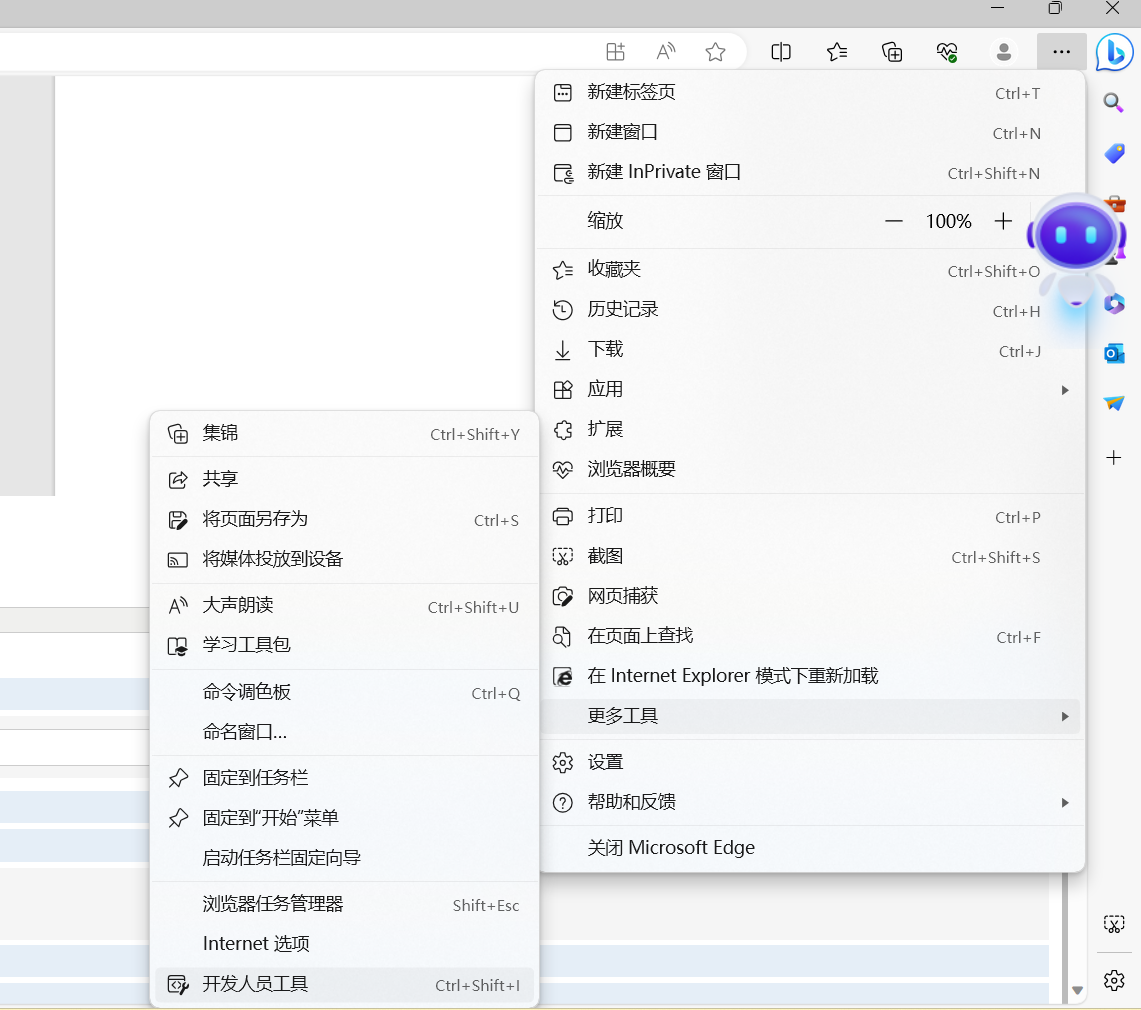Screen dimensions: 1141x1010
Task: Open sidebar settings gear icon
Action: [1113, 980]
